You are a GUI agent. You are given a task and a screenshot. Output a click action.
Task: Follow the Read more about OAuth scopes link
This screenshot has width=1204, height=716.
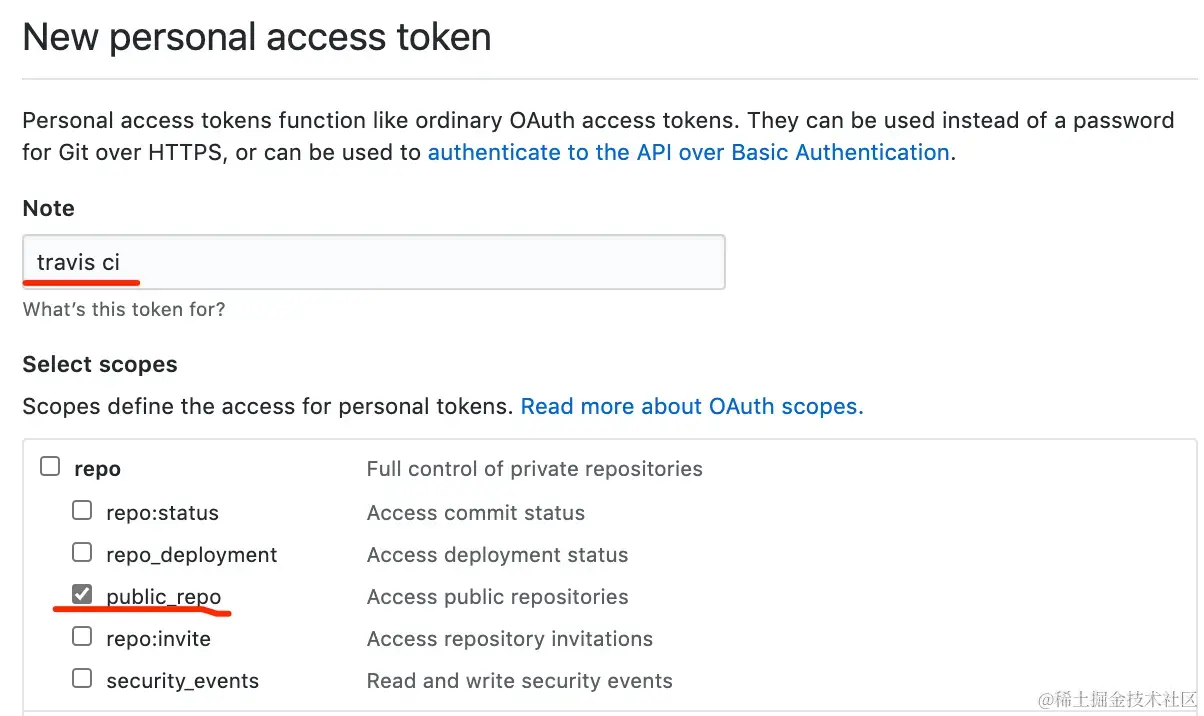click(691, 407)
